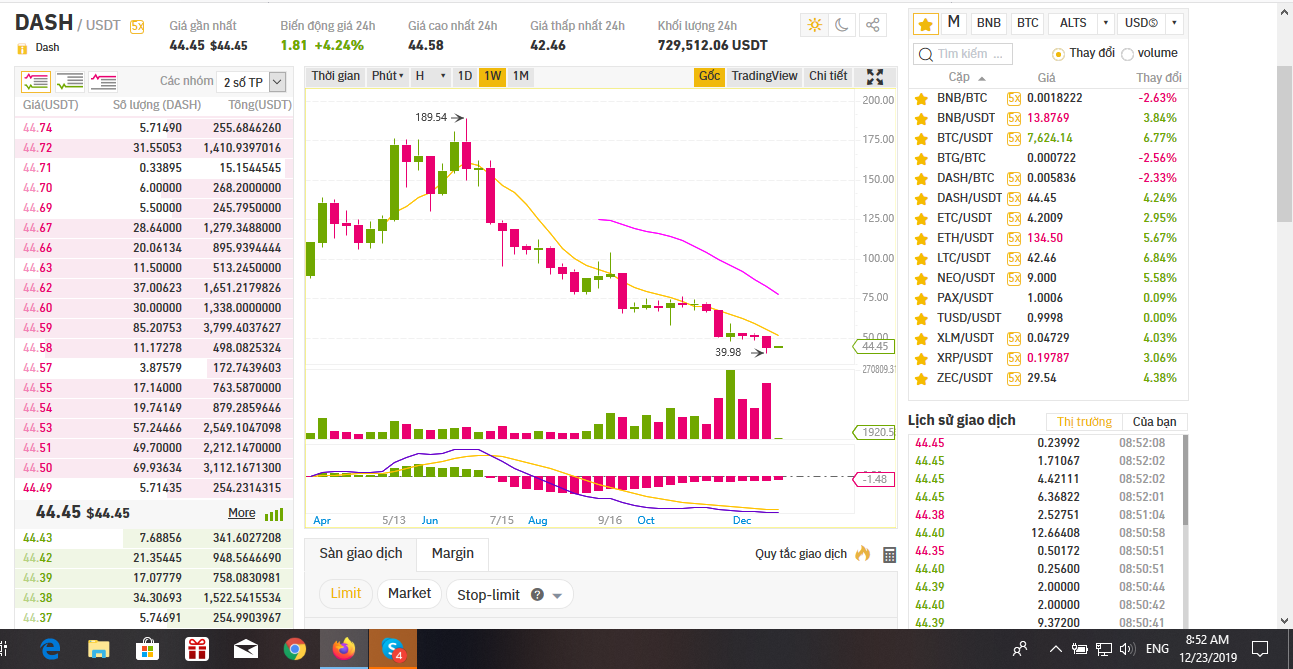
Task: Click the 5x badge on the BTC/USDT row
Action: [x=1014, y=138]
